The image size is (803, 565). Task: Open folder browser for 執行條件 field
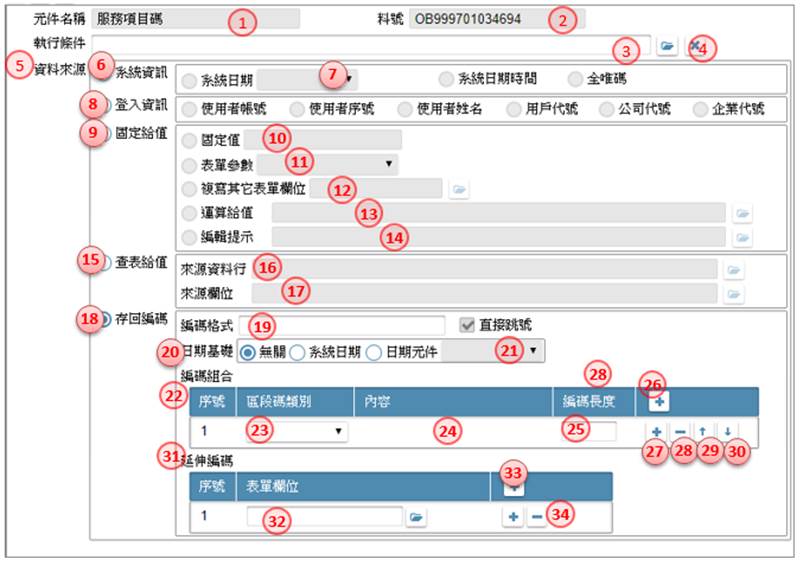click(x=667, y=46)
